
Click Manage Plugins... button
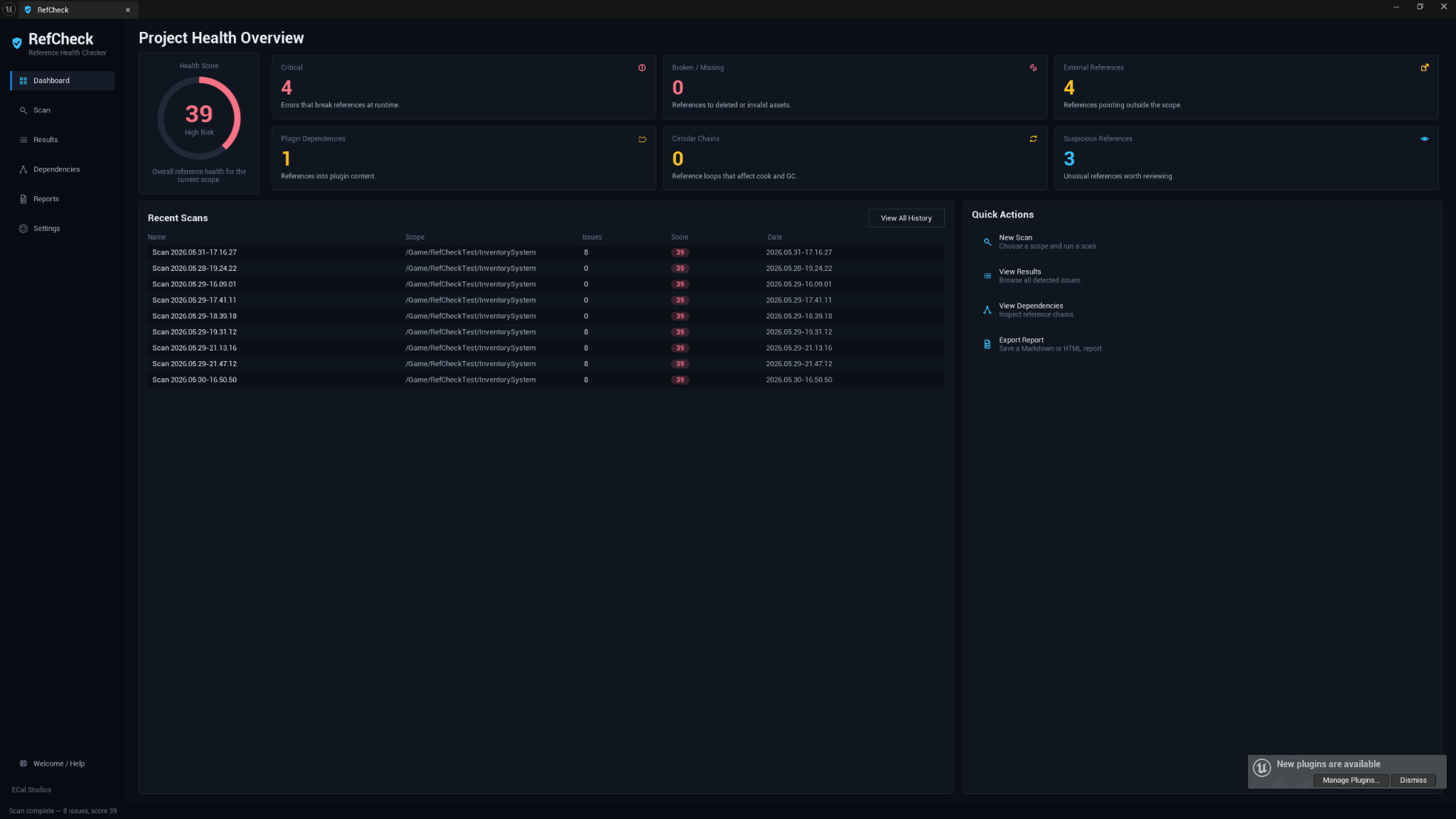point(1351,780)
